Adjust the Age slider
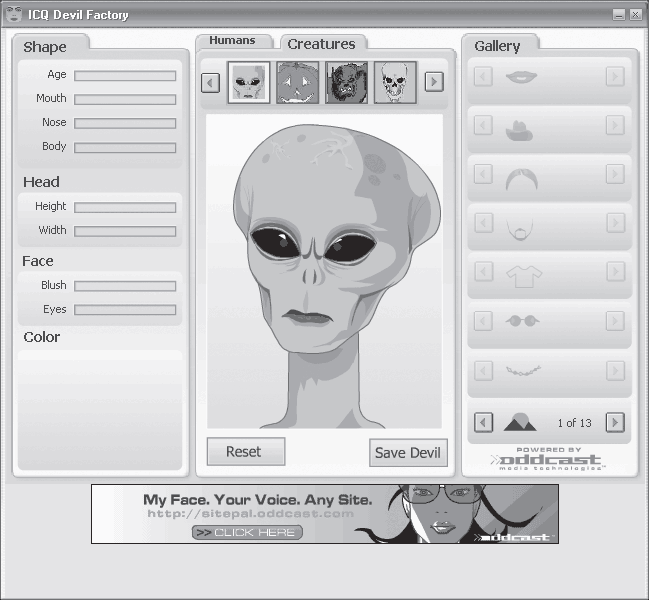 click(125, 75)
